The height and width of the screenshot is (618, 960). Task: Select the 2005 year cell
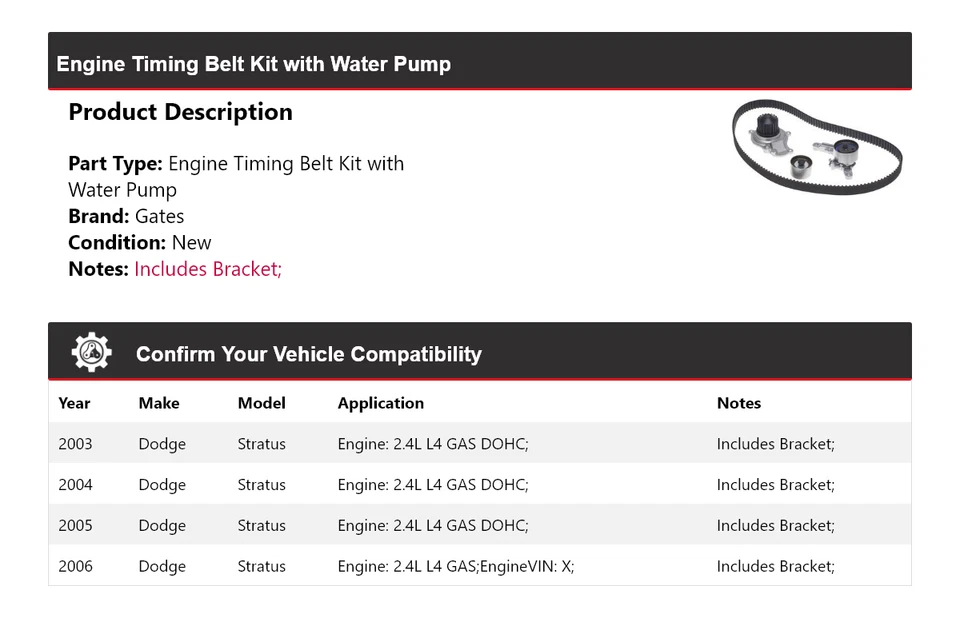(75, 526)
